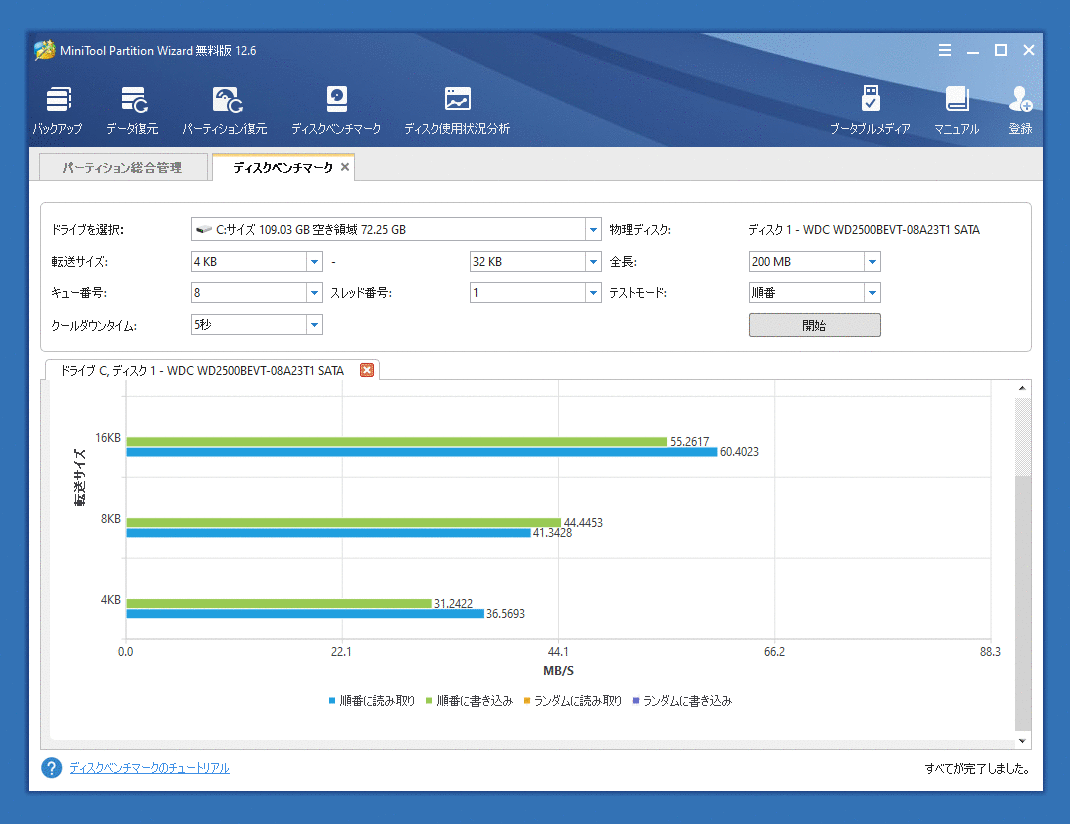The width and height of the screenshot is (1070, 824).
Task: Toggle ランダムに書き込み legend series
Action: 682,701
